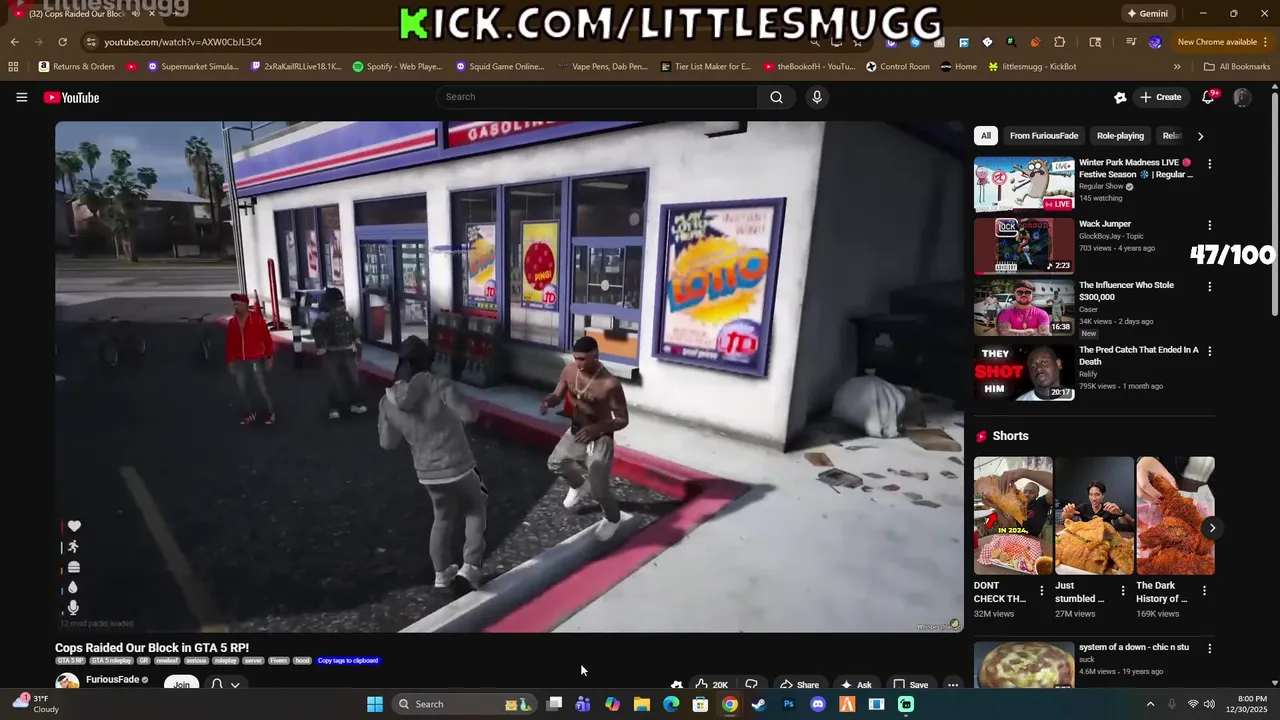Open the All Bookmarks folder
Screen dimensions: 1280x720
point(1237,67)
